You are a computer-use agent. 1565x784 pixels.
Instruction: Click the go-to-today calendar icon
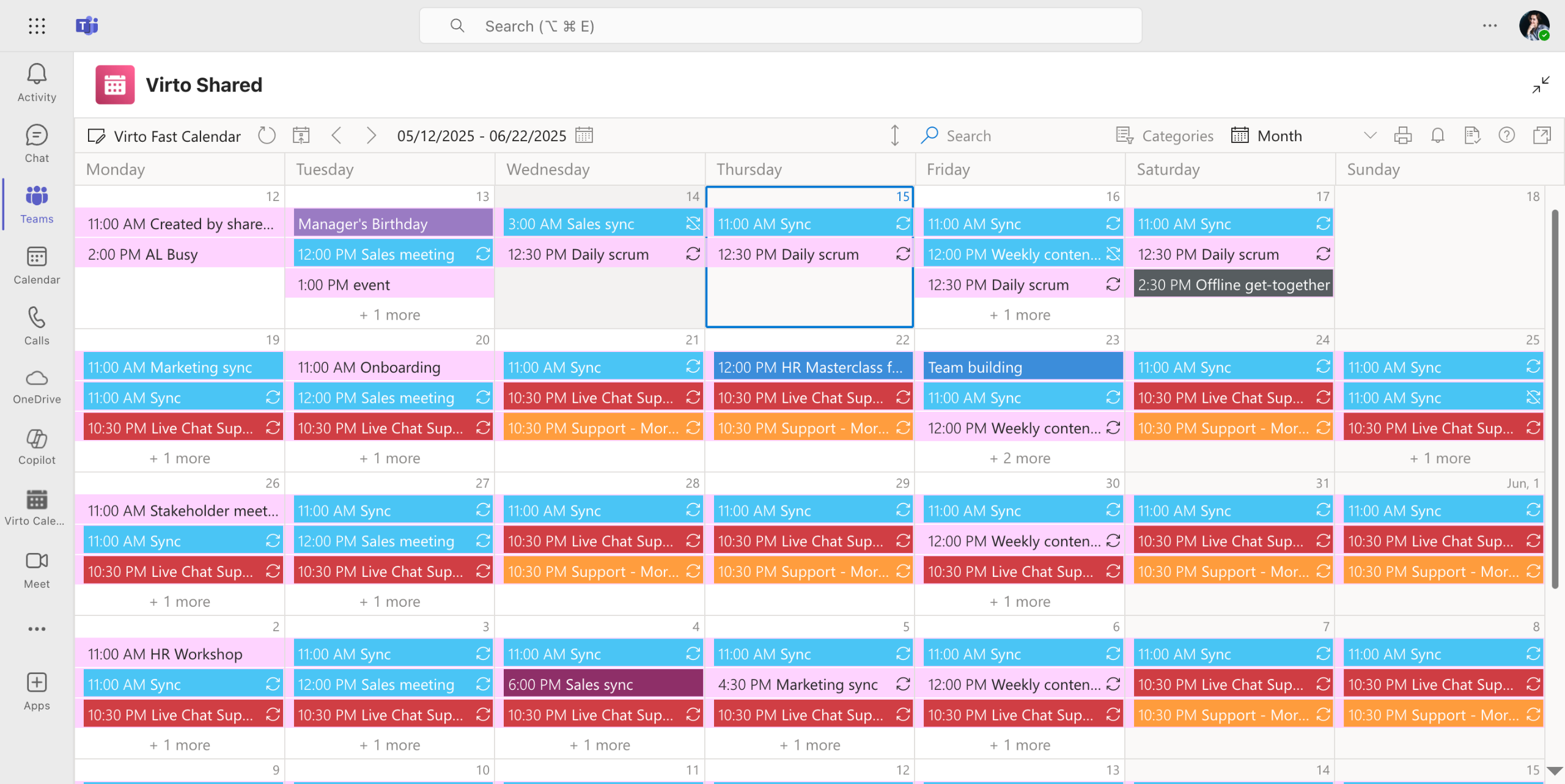301,135
